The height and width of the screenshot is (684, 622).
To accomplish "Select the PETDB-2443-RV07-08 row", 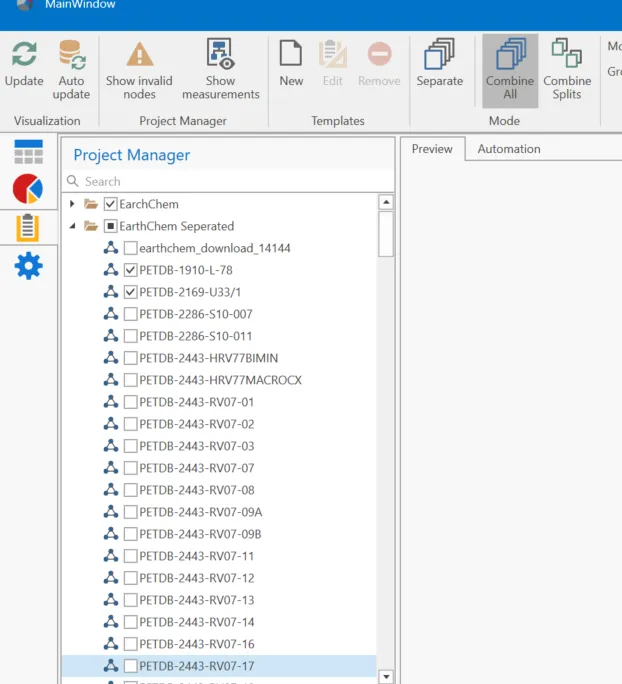I will (219, 490).
